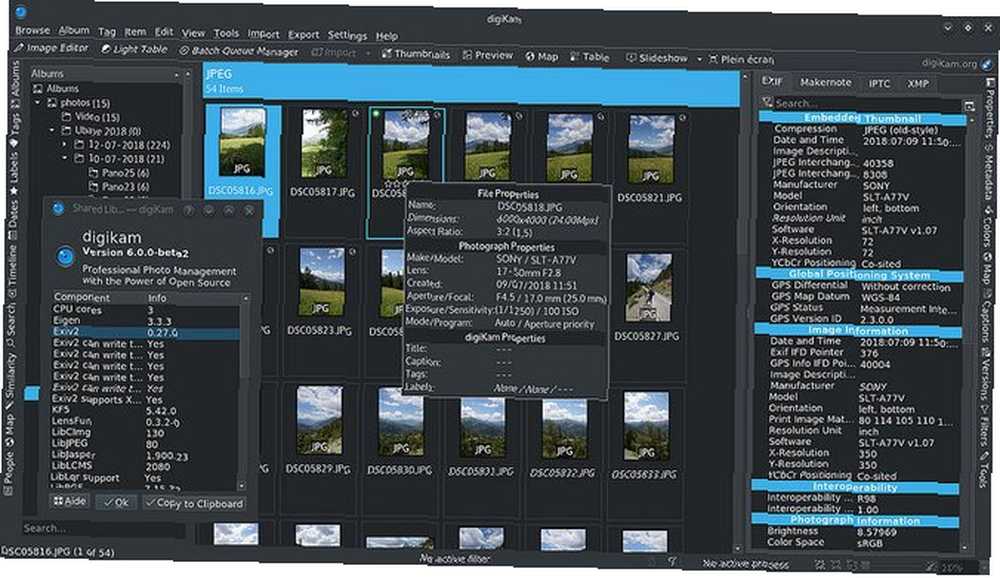Click the thumbnail grid vertical scrollbar
This screenshot has height=578, width=1000.
742,311
